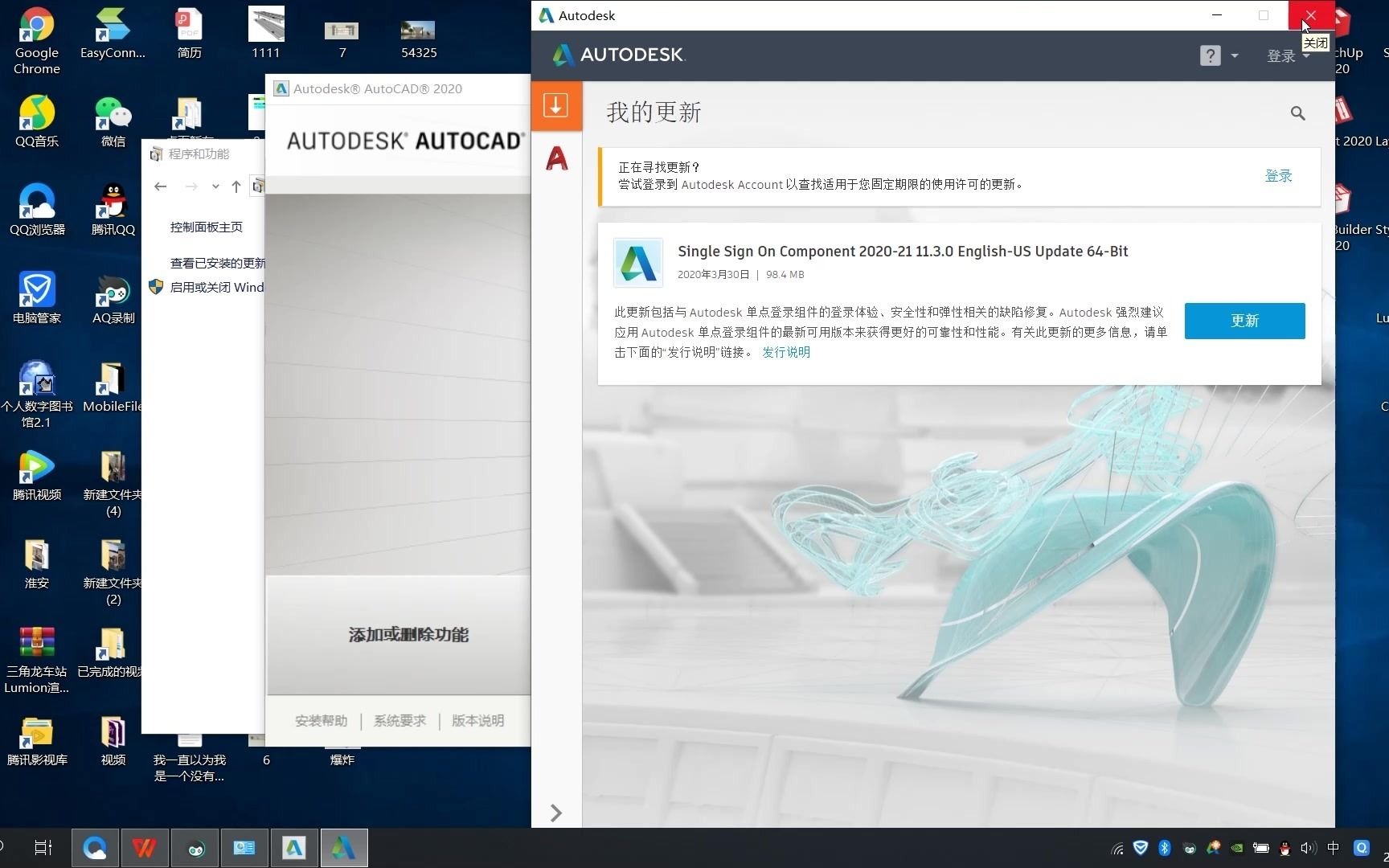The width and height of the screenshot is (1389, 868).
Task: Select the 简历 PDF file on desktop
Action: click(190, 34)
